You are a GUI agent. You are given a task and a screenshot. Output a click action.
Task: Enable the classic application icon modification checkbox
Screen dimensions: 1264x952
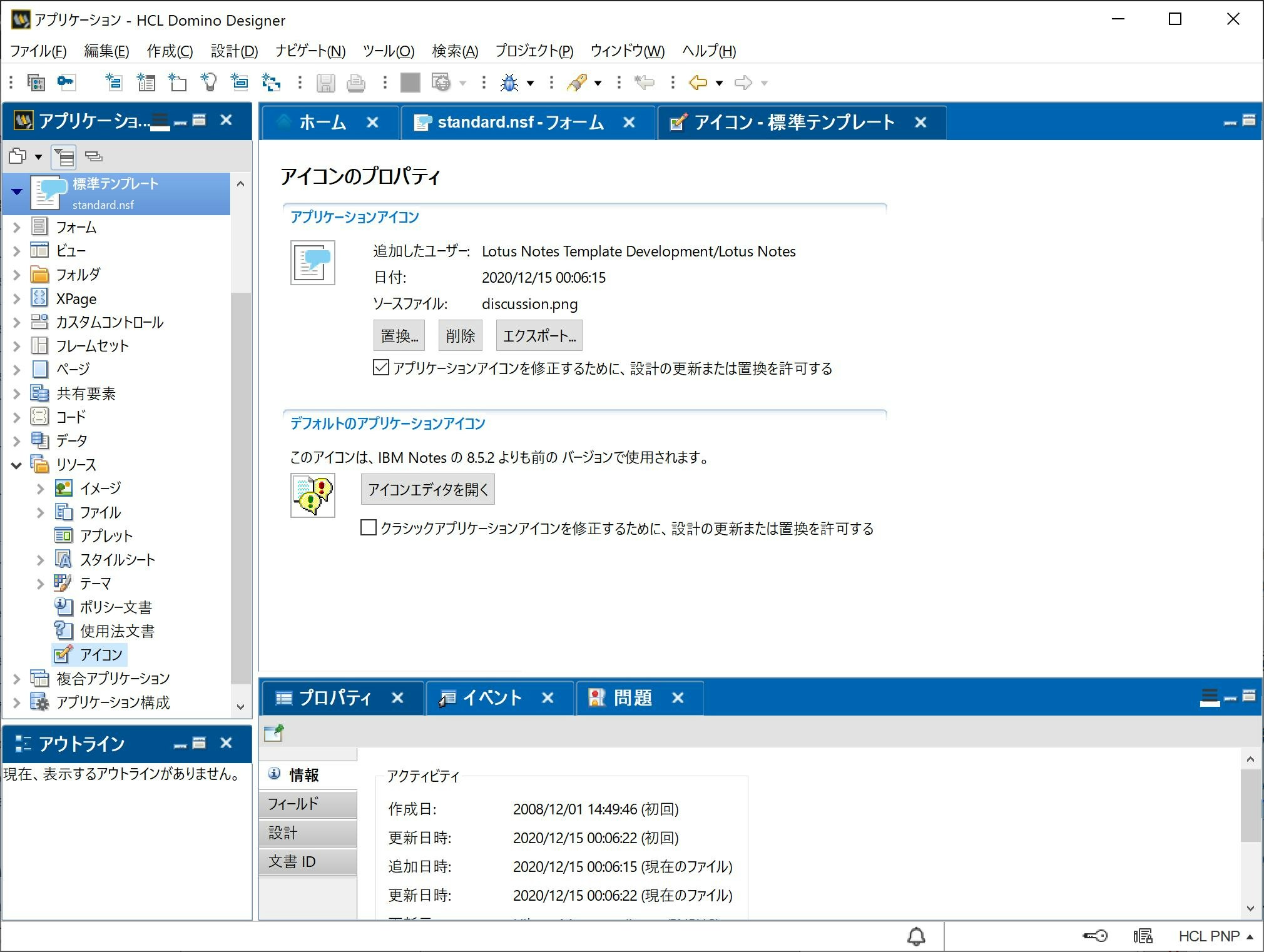(368, 529)
